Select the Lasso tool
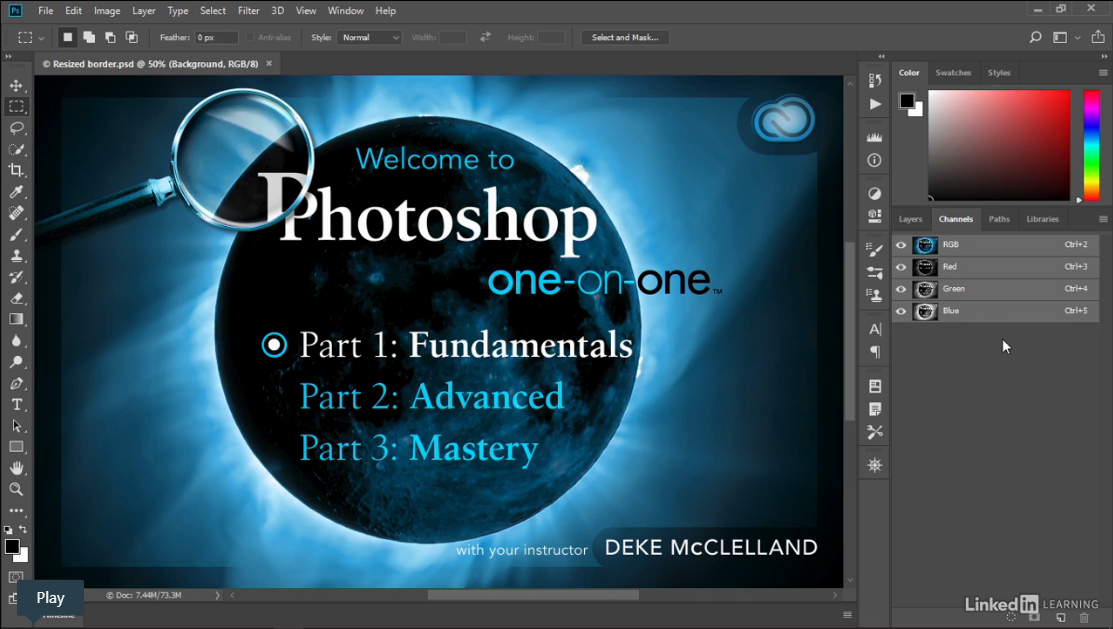This screenshot has height=629, width=1113. tap(16, 128)
